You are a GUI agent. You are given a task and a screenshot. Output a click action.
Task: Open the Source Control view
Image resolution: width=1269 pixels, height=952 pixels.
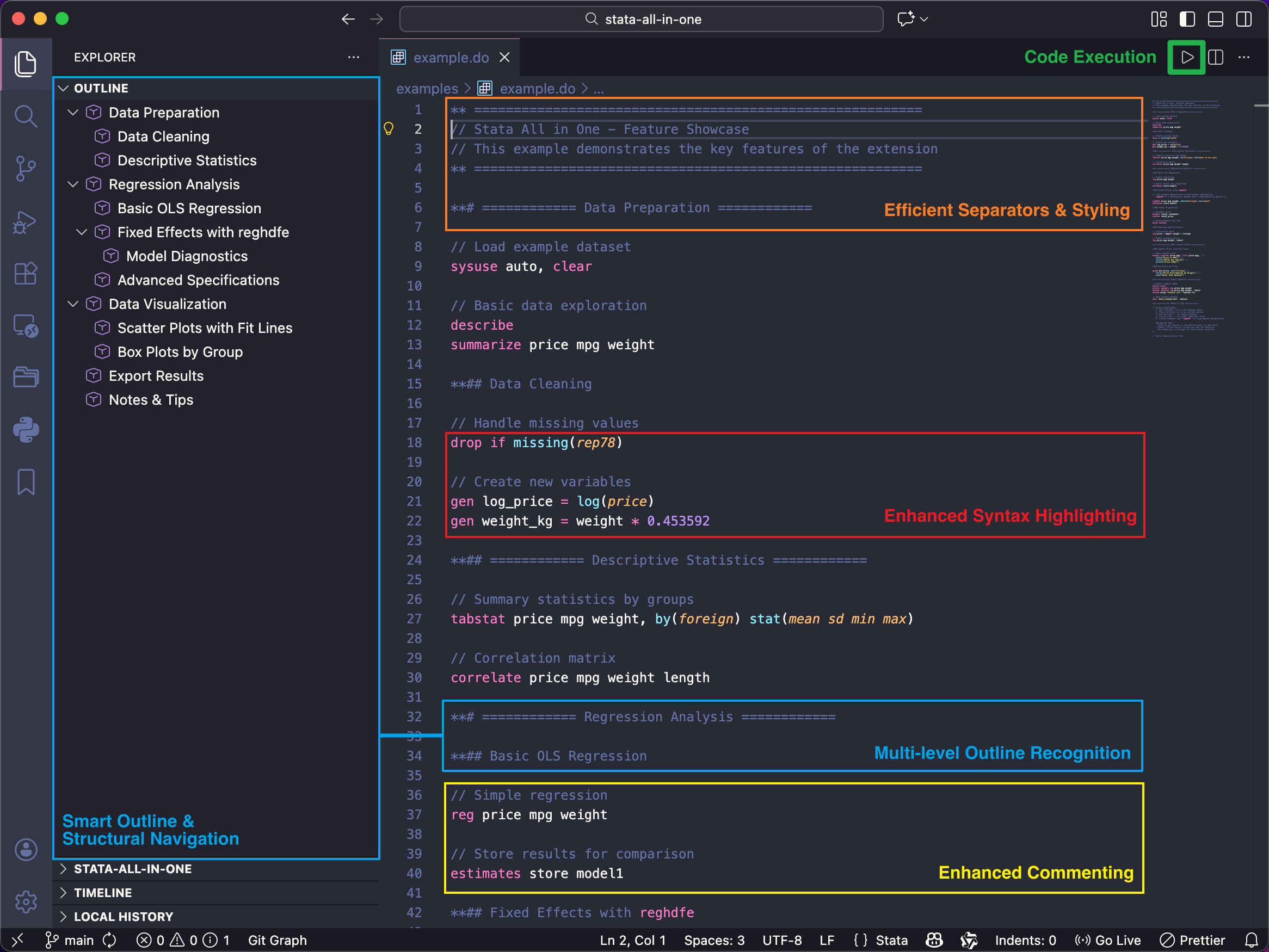tap(26, 169)
